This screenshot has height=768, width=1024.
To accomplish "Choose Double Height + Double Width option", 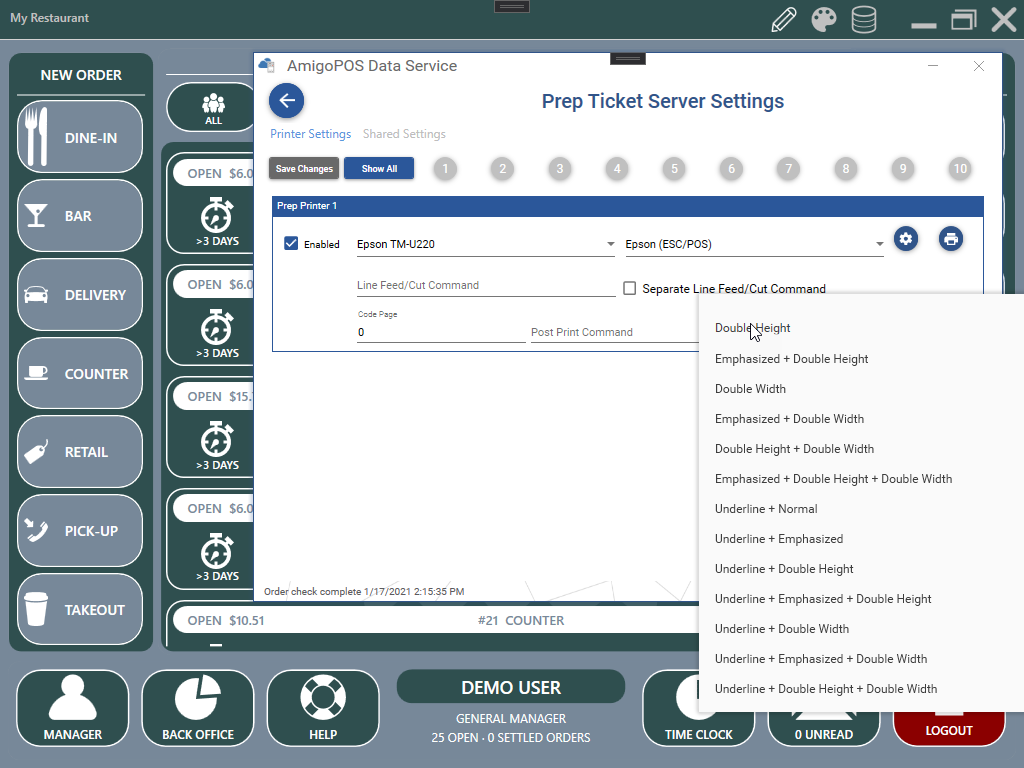I will (794, 449).
